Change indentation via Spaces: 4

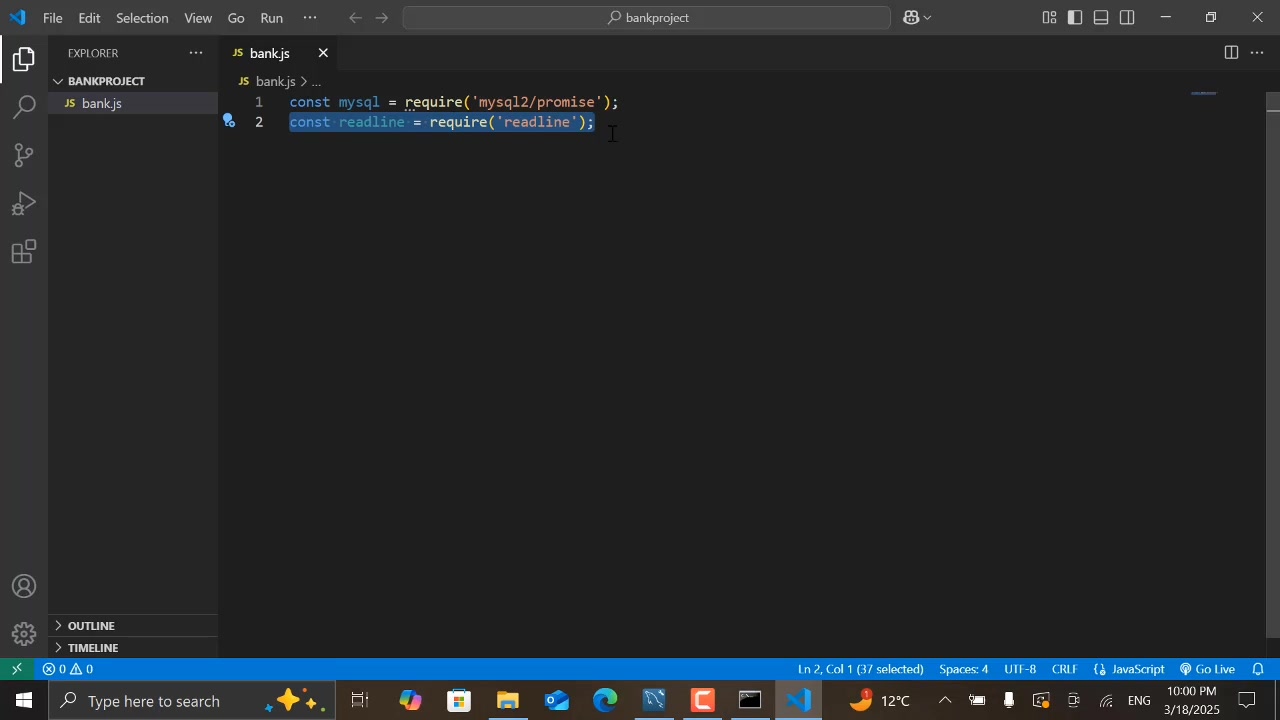pos(963,669)
